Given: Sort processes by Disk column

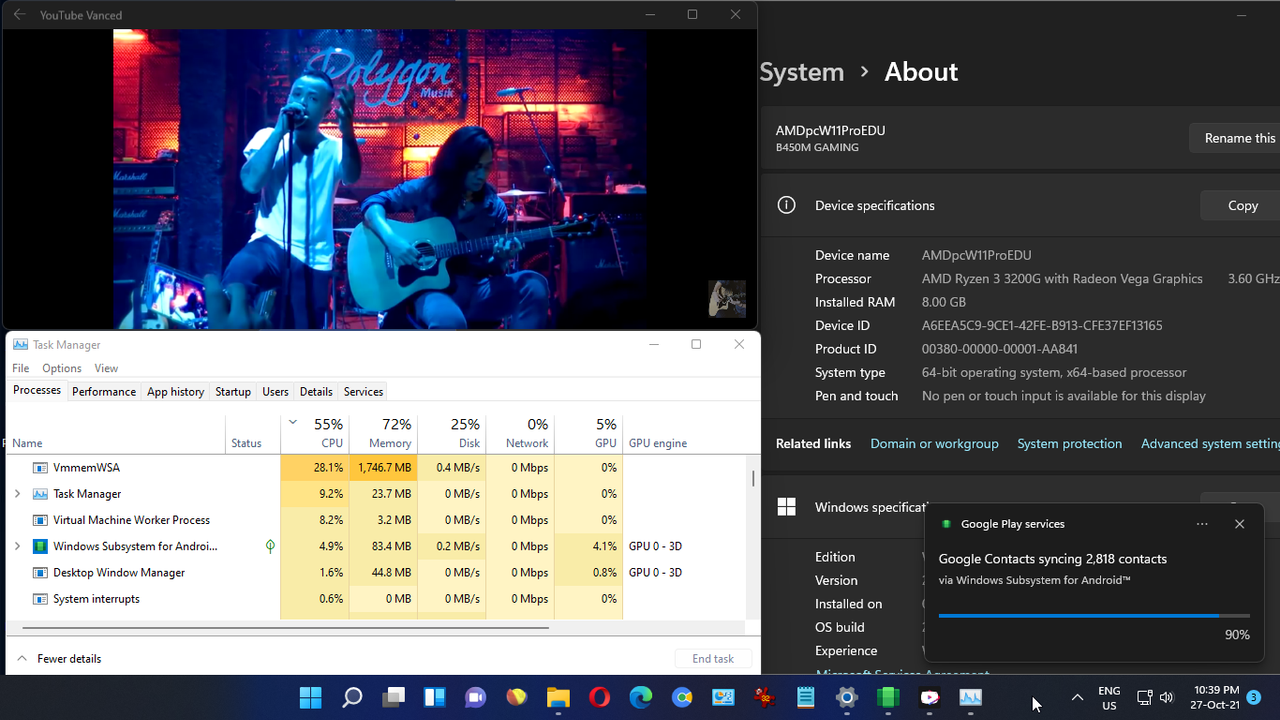Looking at the screenshot, I should tap(452, 434).
